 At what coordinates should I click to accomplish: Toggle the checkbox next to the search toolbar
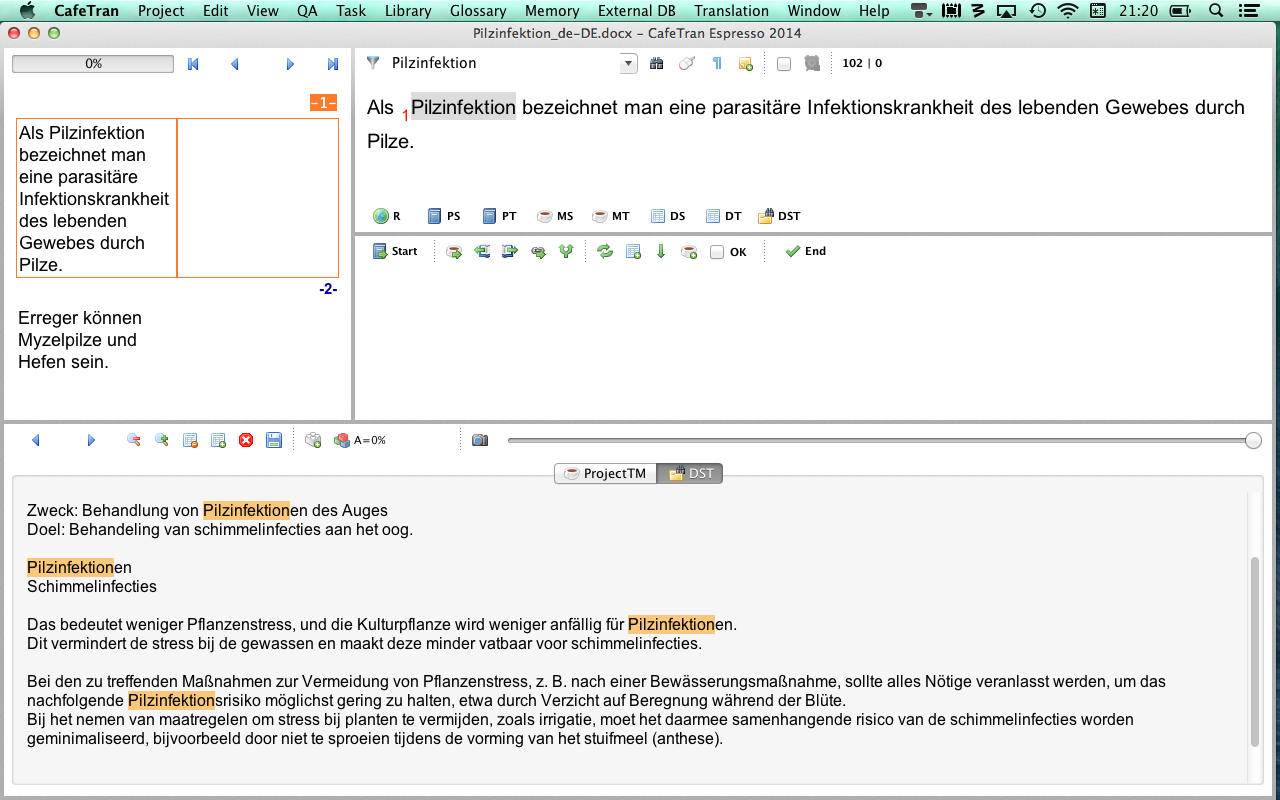click(784, 64)
